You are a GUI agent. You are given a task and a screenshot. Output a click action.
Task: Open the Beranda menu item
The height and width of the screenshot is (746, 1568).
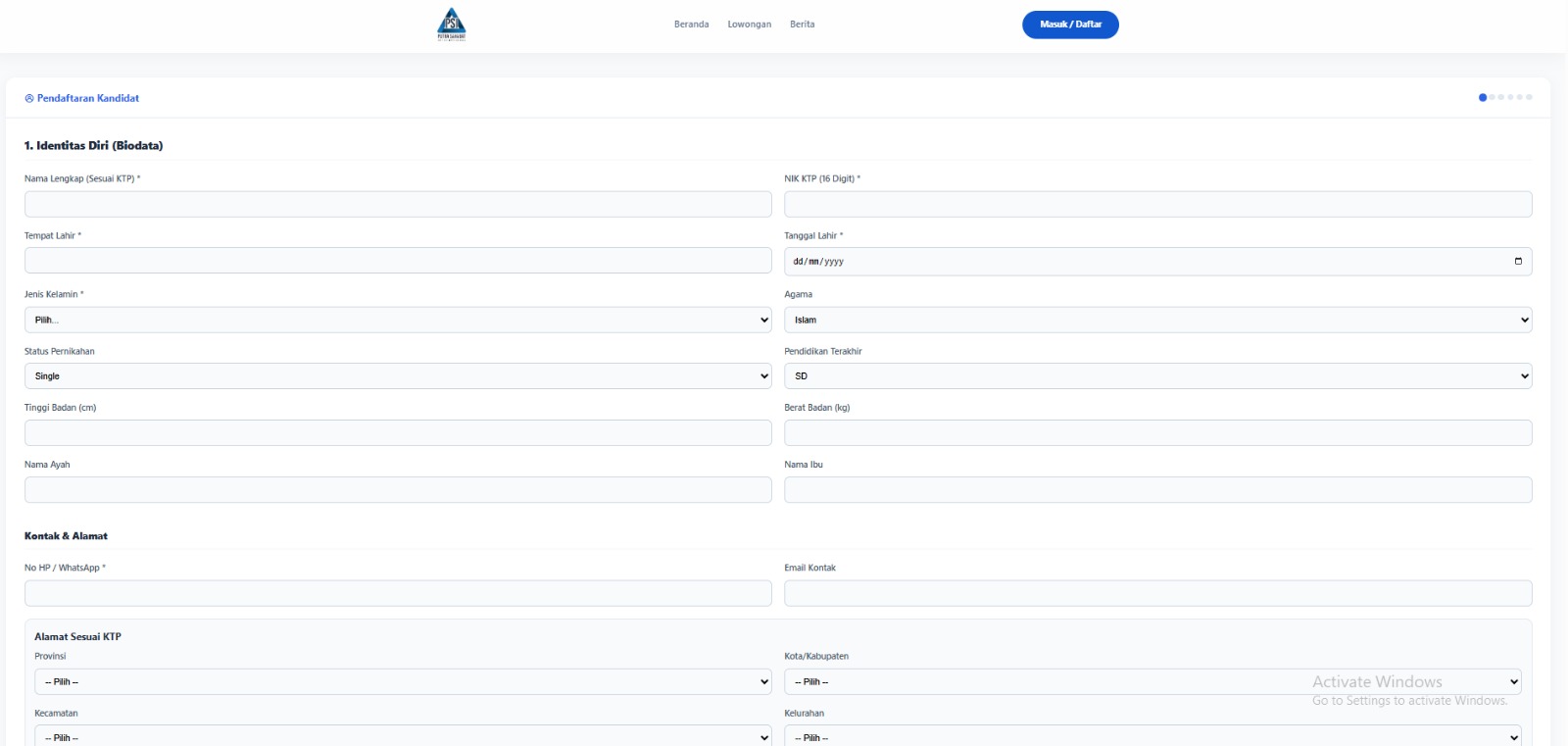click(691, 25)
